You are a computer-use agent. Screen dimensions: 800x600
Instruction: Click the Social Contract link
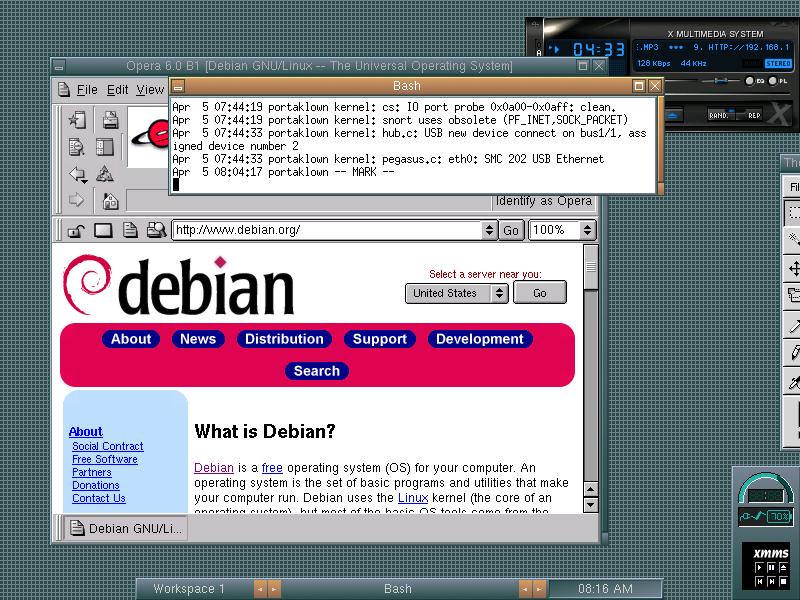tap(107, 446)
